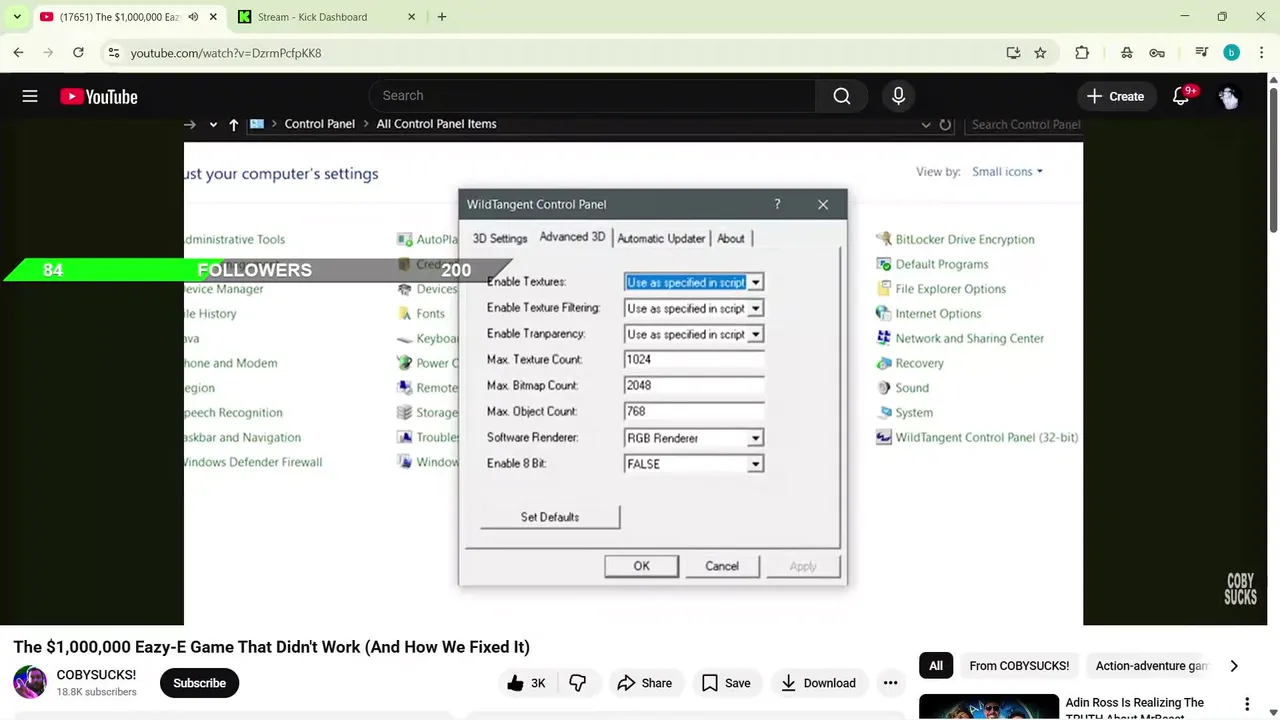Select 'From COBYSUCKS!' filter chip
The width and height of the screenshot is (1280, 720).
(x=1019, y=666)
